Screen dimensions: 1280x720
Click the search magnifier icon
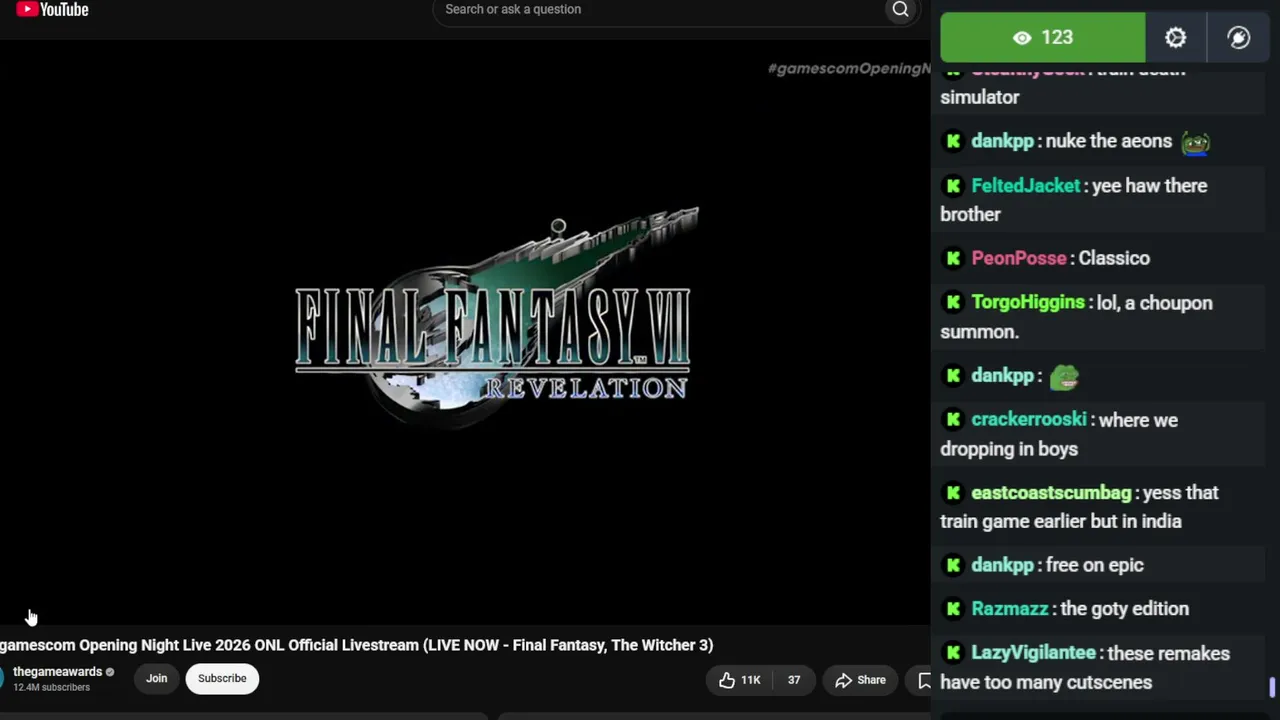[x=900, y=10]
